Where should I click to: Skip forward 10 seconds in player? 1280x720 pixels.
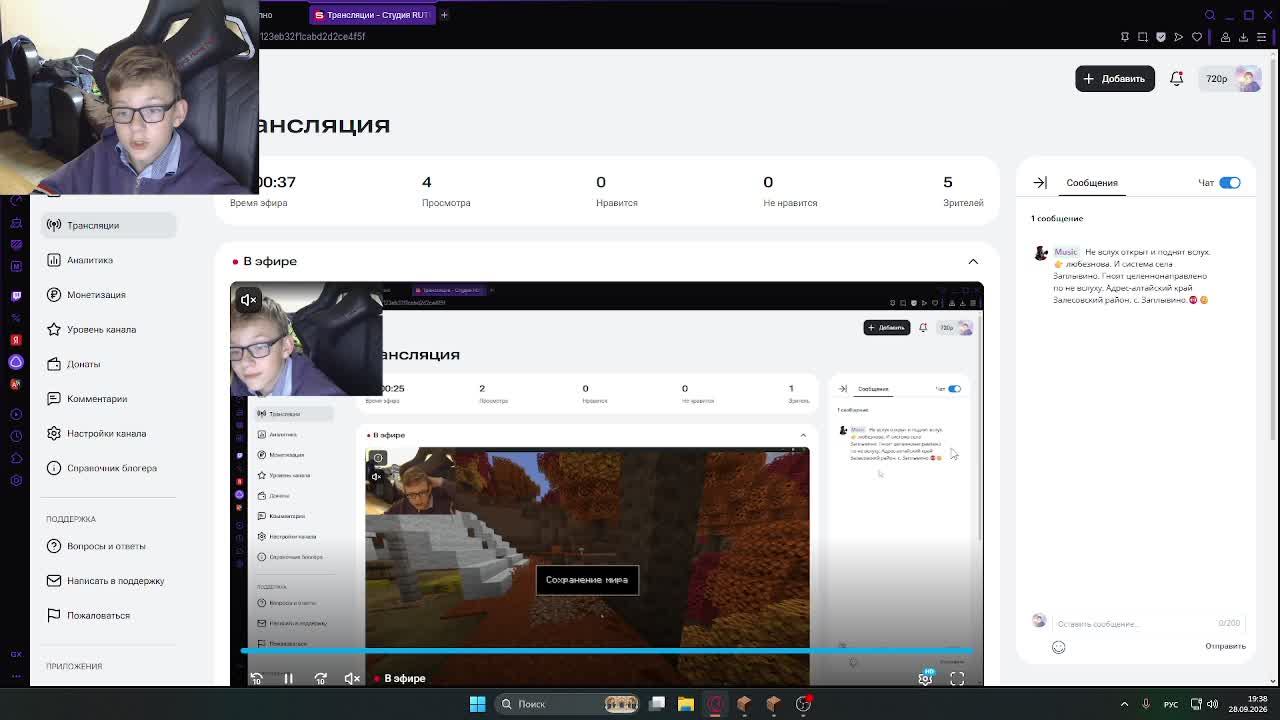(320, 678)
